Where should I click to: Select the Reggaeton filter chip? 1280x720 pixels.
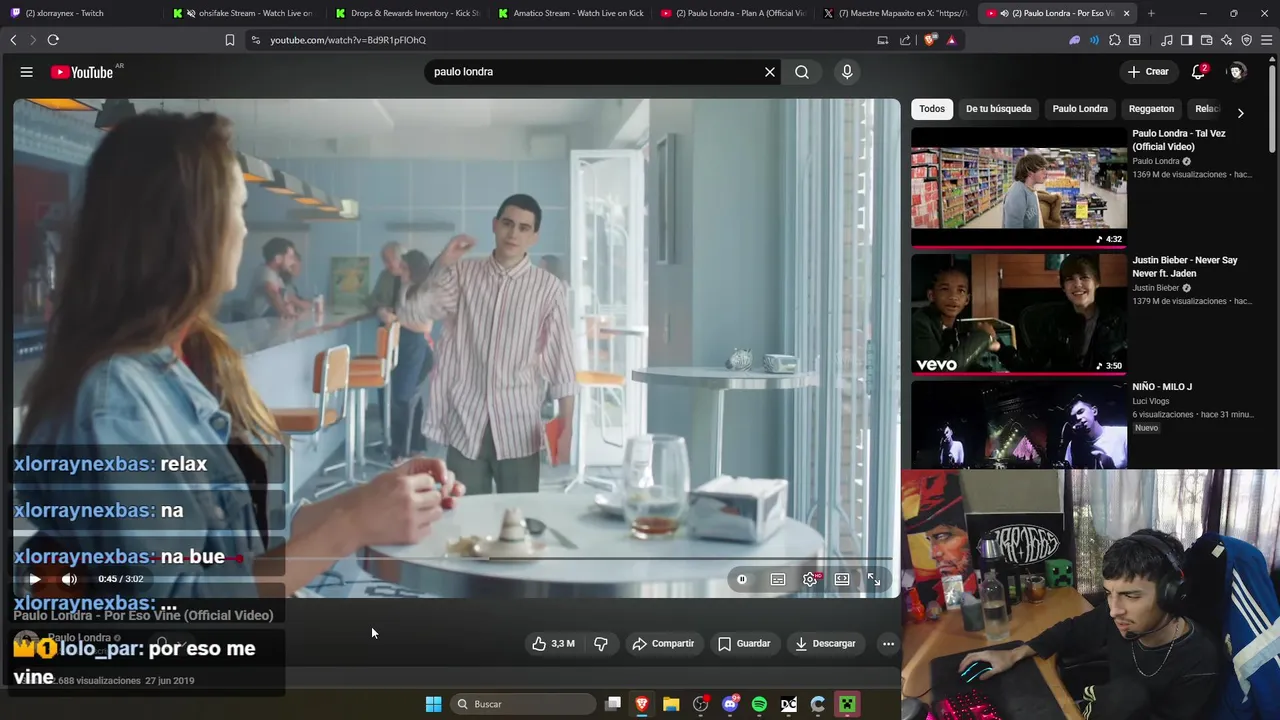[1151, 109]
